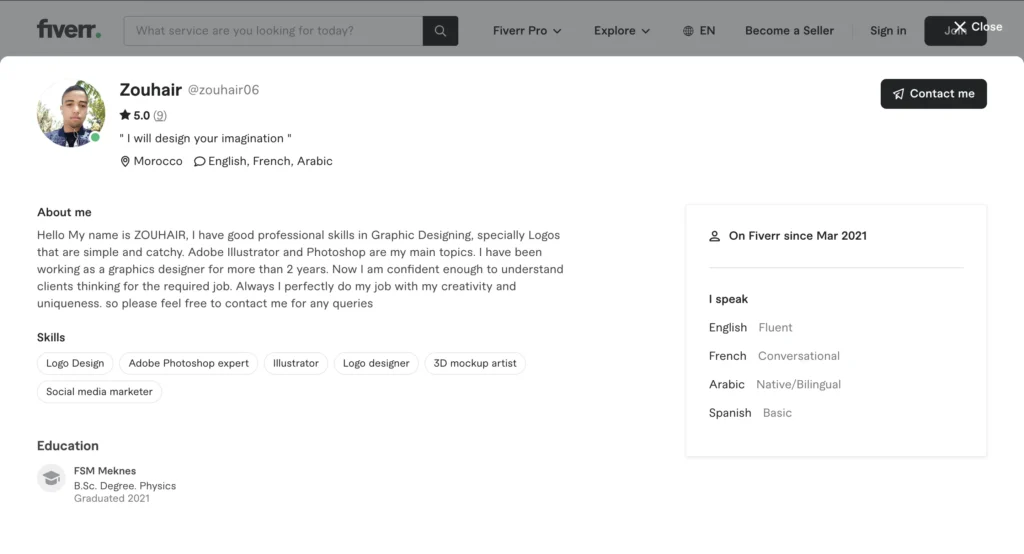
Task: Click the Spanish Basic language row
Action: pos(750,413)
